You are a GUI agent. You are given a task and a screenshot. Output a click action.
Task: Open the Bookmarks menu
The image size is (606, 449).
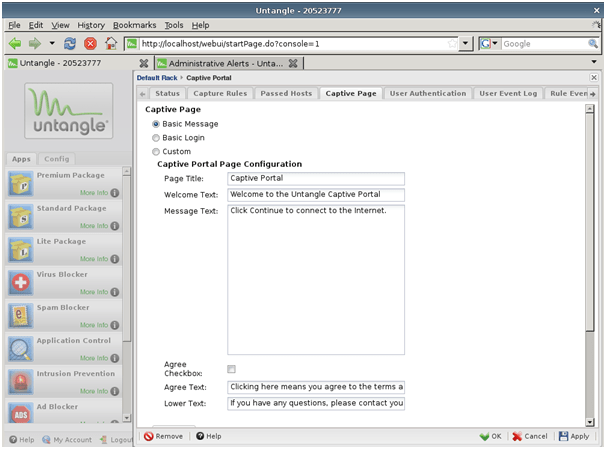point(134,24)
